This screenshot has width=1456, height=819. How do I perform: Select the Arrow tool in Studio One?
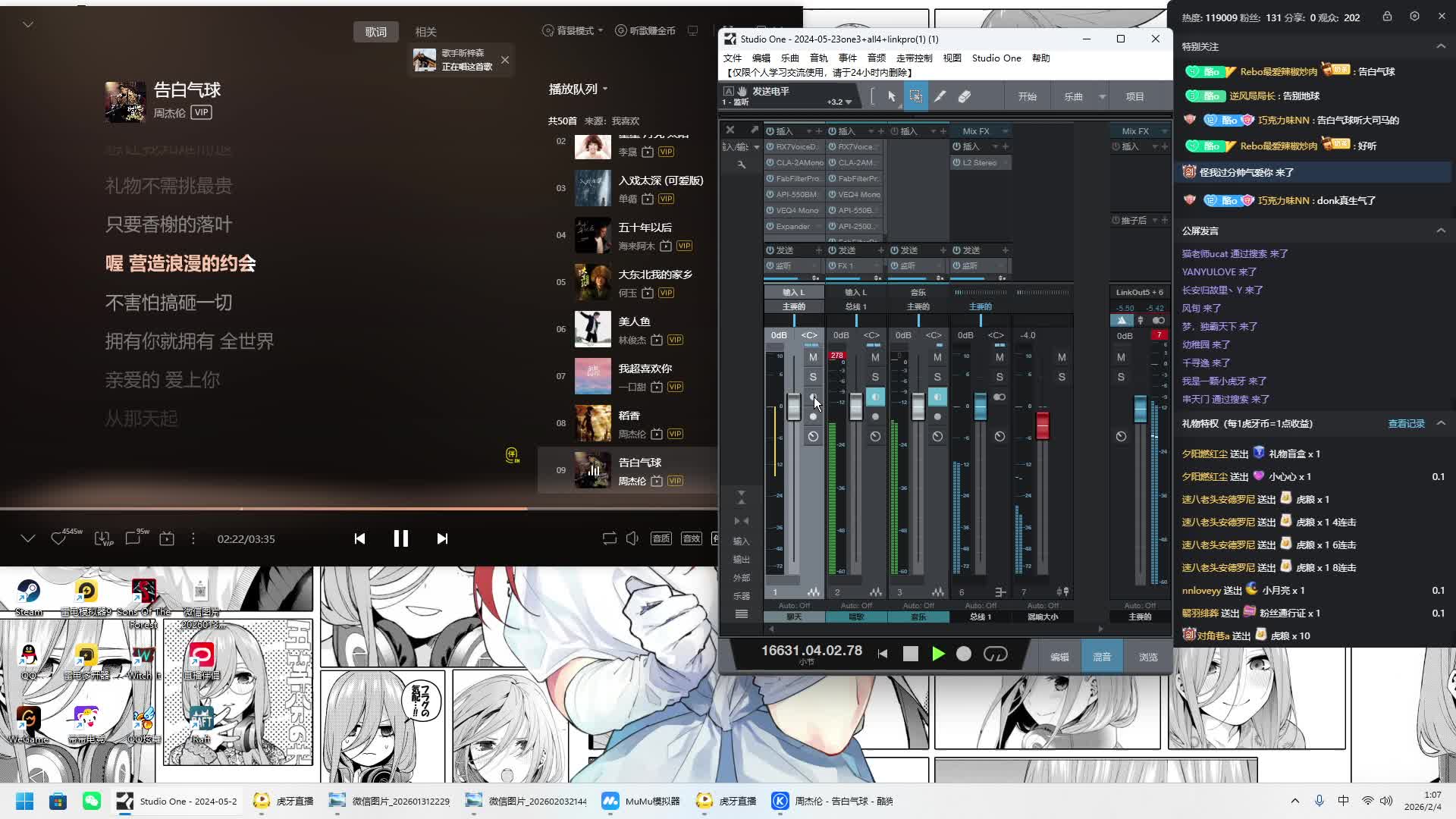(x=892, y=96)
